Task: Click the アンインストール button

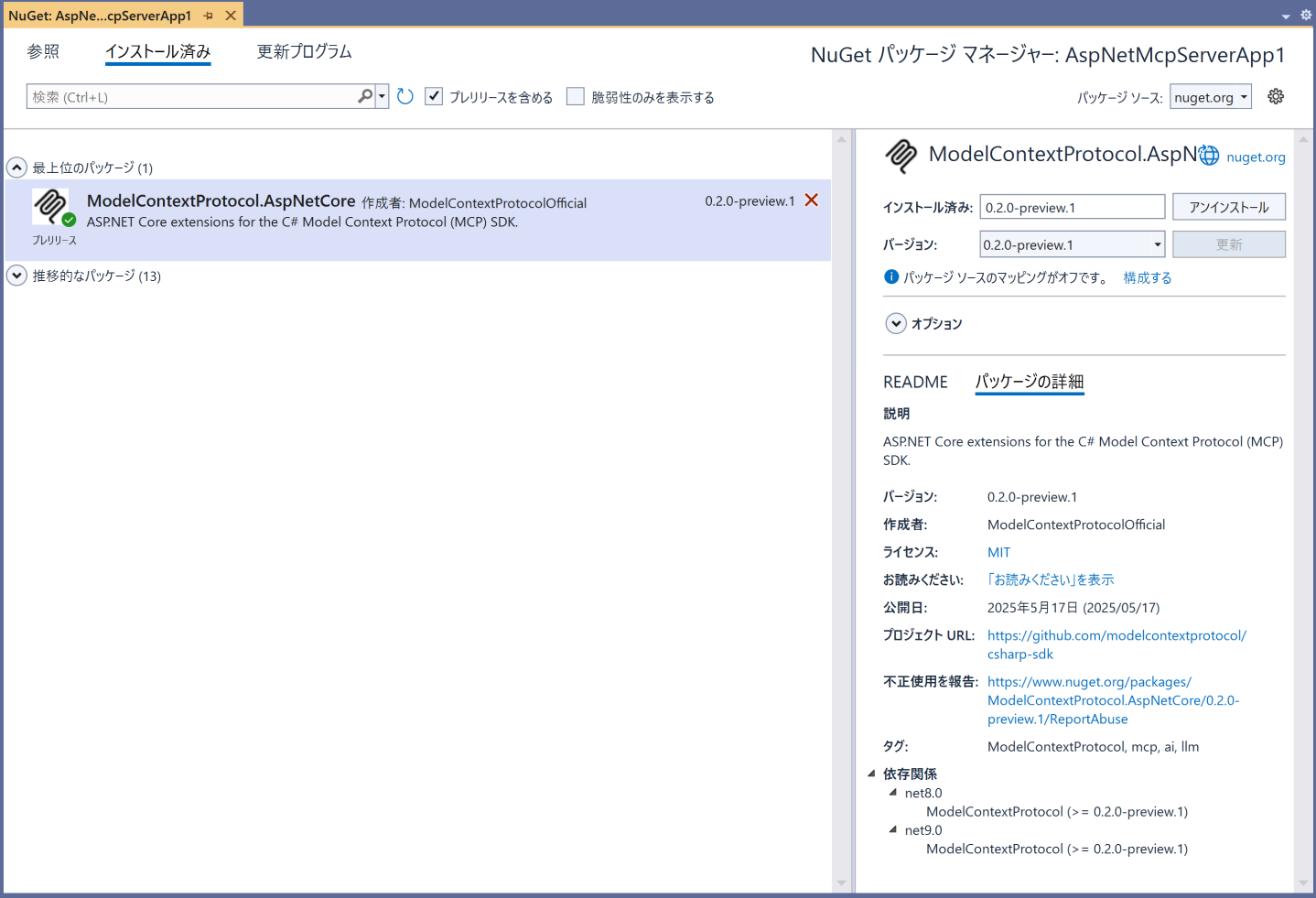Action: [x=1229, y=207]
